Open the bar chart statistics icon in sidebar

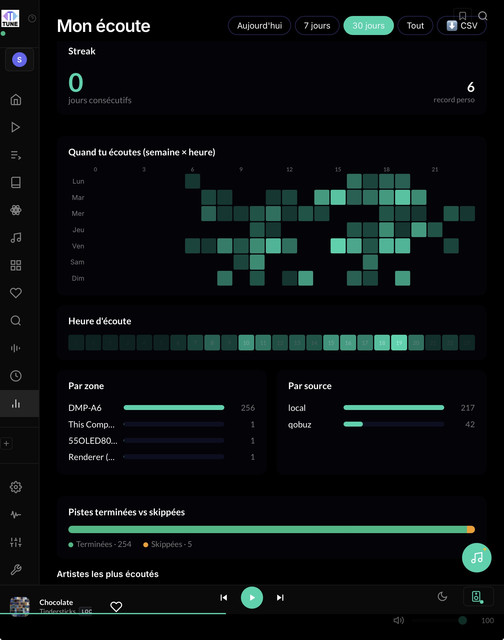click(x=16, y=404)
